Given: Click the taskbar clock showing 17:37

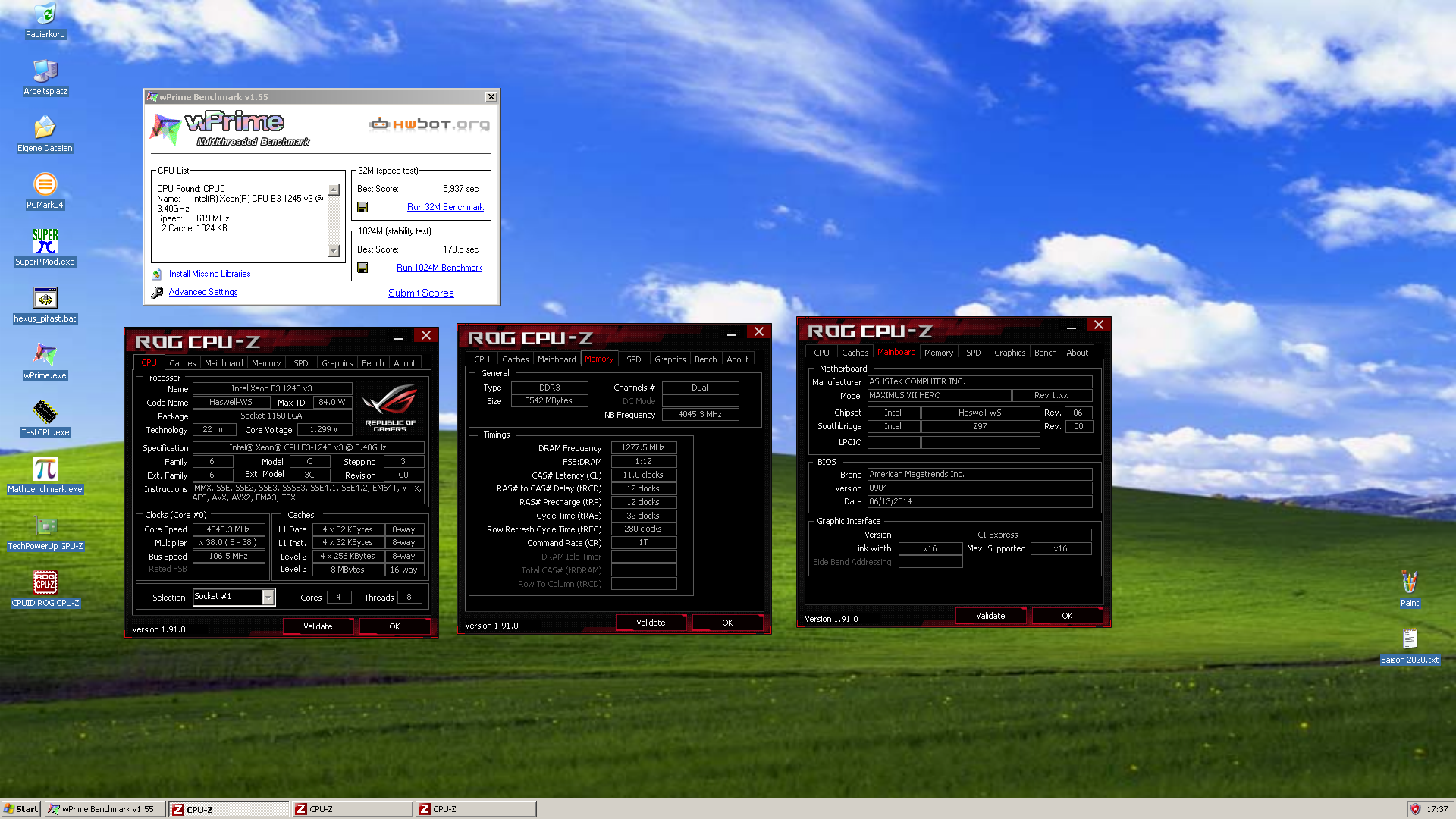Looking at the screenshot, I should click(x=1437, y=809).
